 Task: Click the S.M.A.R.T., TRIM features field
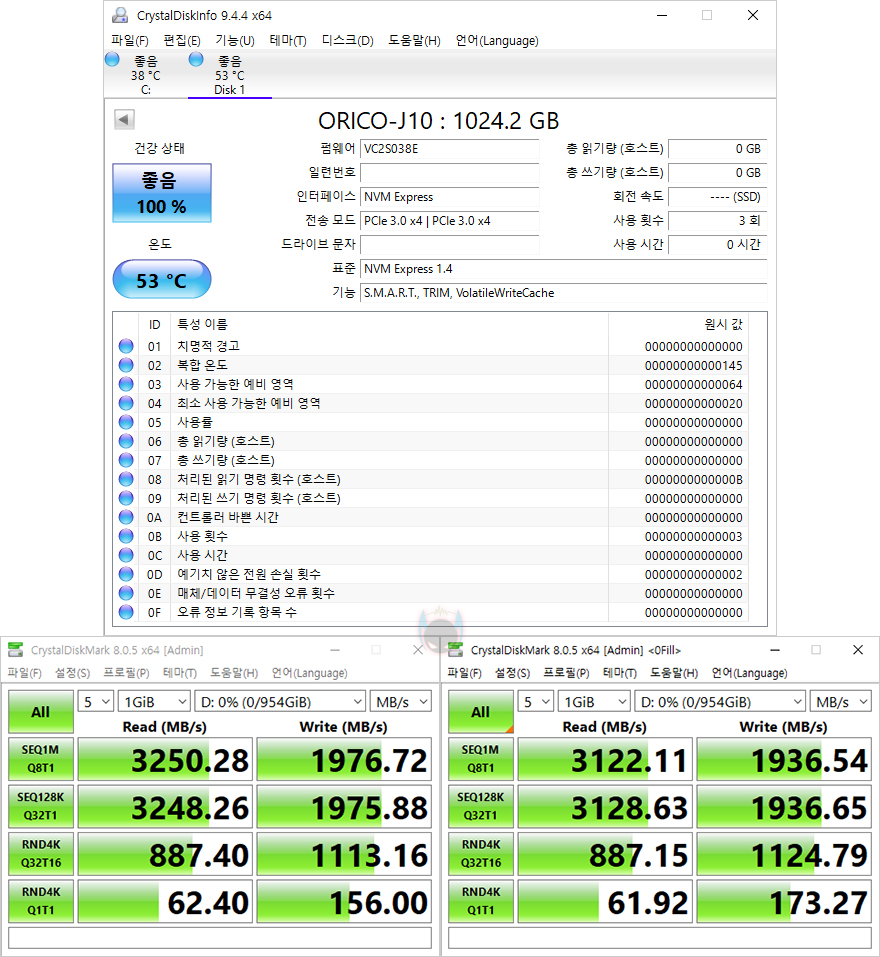564,293
